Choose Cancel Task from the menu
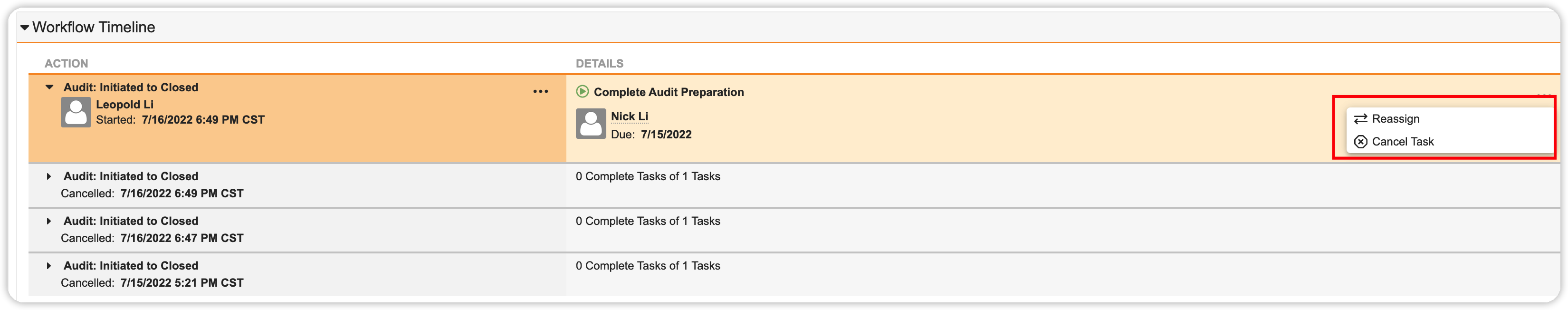The width and height of the screenshot is (1568, 310). pos(1403,142)
